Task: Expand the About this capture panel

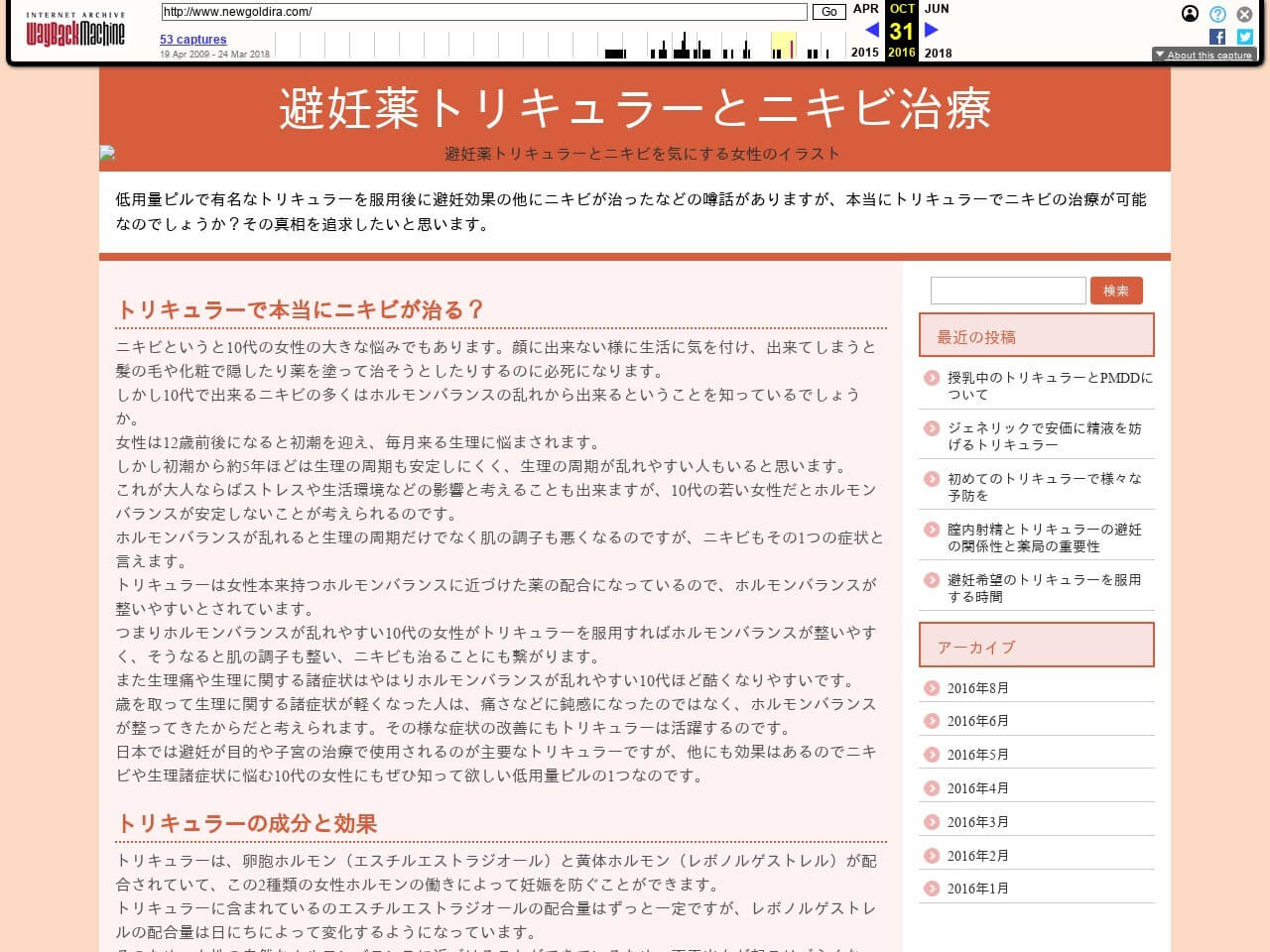Action: [1203, 56]
